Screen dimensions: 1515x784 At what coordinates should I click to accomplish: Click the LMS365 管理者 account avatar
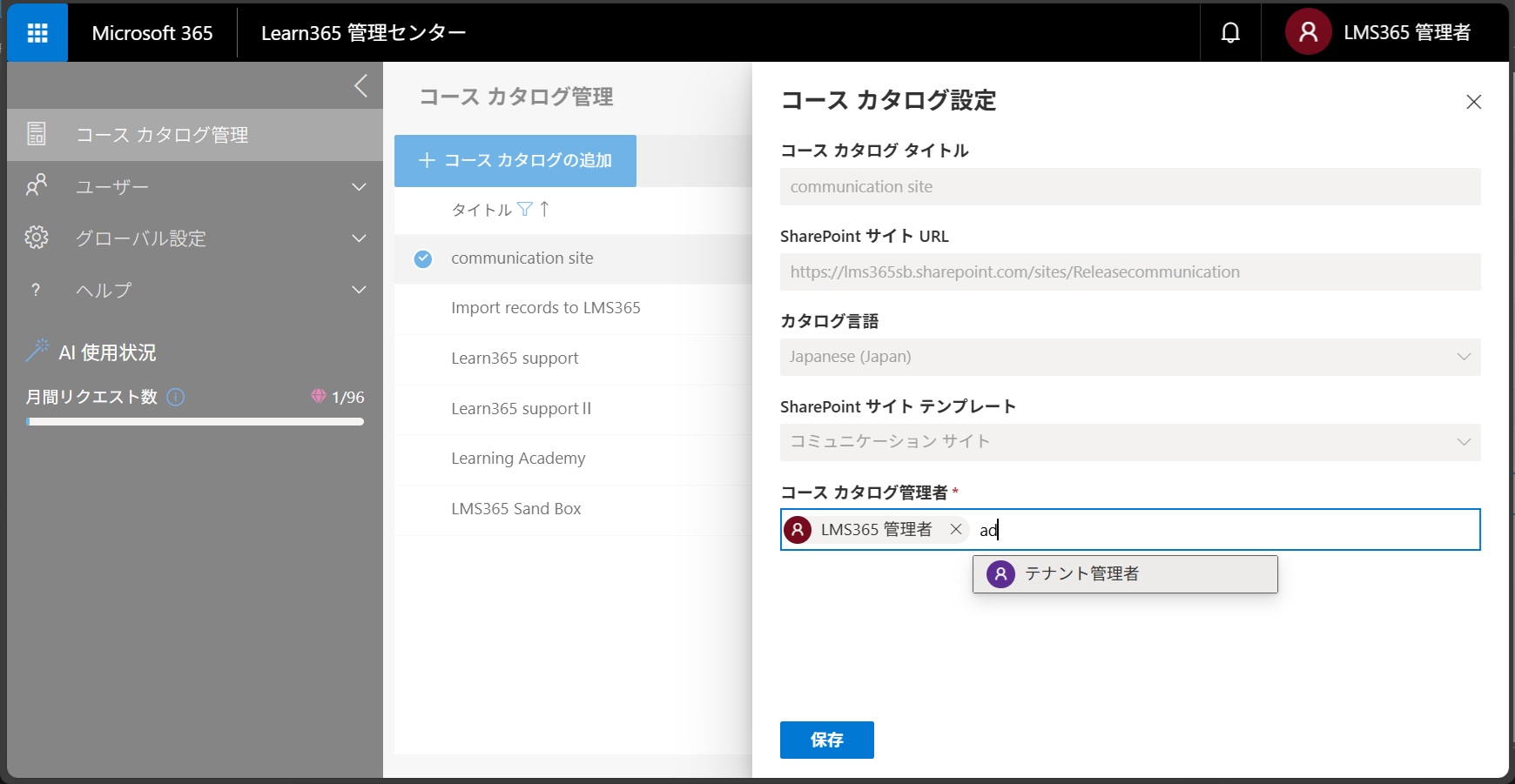point(1308,32)
